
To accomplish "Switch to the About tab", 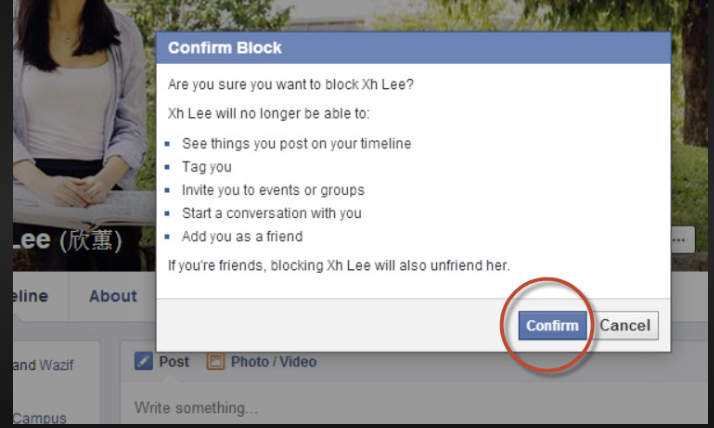I will pos(113,296).
